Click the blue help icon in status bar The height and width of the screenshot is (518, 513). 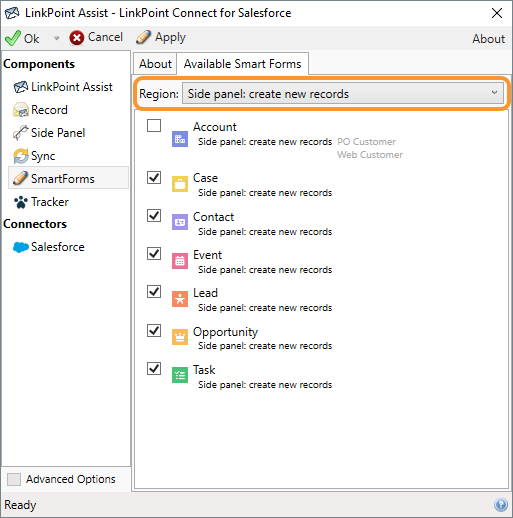click(501, 505)
